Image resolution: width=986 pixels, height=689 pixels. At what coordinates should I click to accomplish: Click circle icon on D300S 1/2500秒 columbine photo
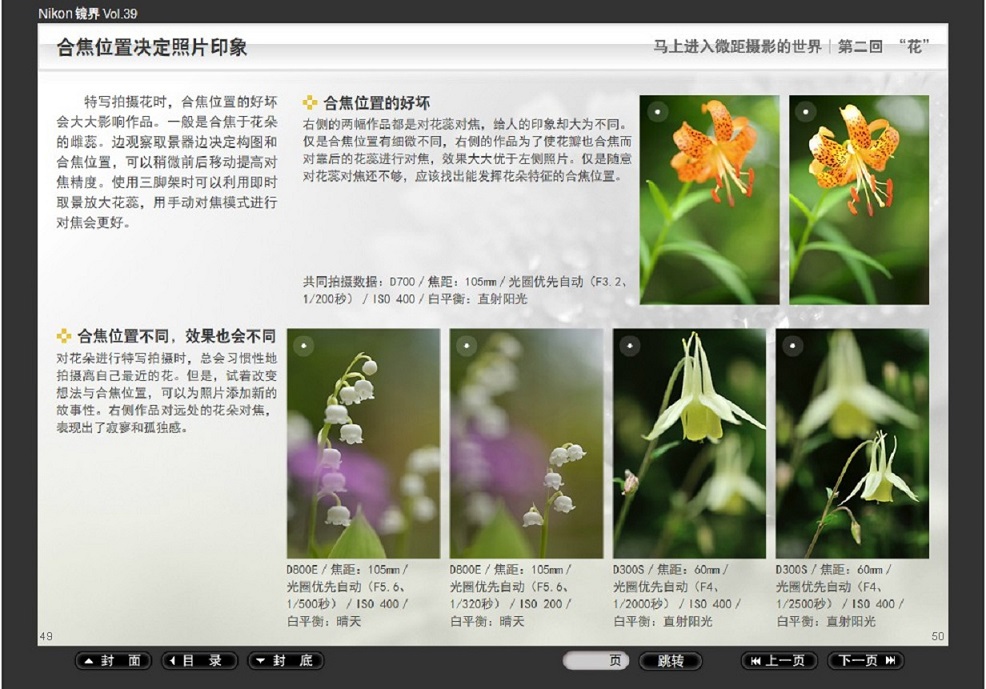pyautogui.click(x=792, y=345)
